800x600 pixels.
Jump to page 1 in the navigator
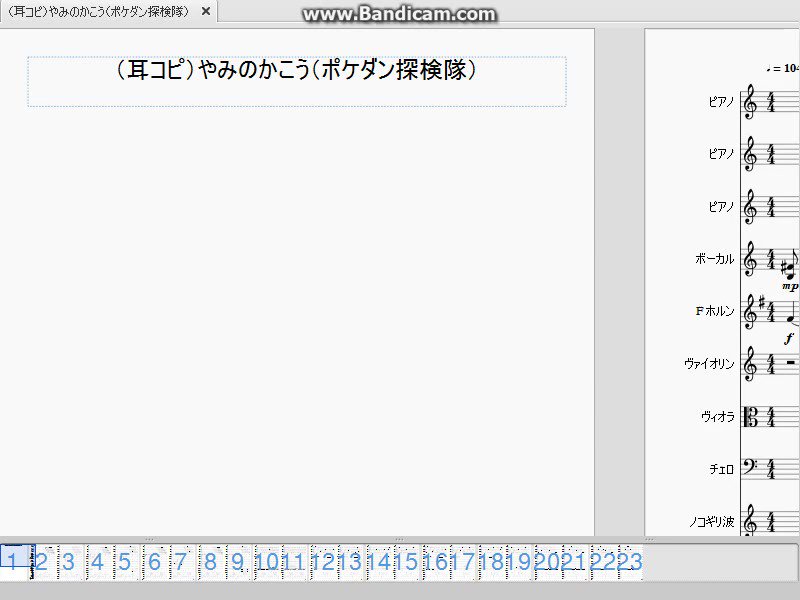(x=12, y=561)
